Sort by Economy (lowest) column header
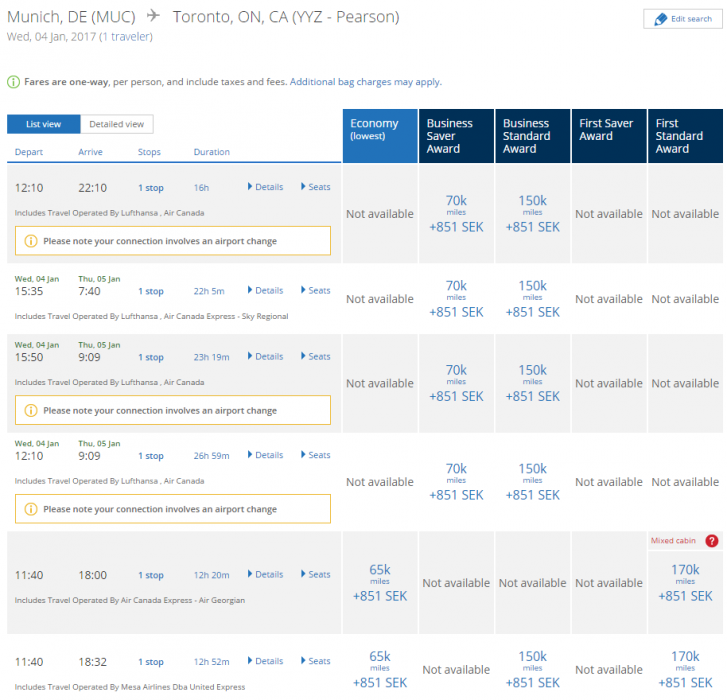727x700 pixels. click(380, 136)
